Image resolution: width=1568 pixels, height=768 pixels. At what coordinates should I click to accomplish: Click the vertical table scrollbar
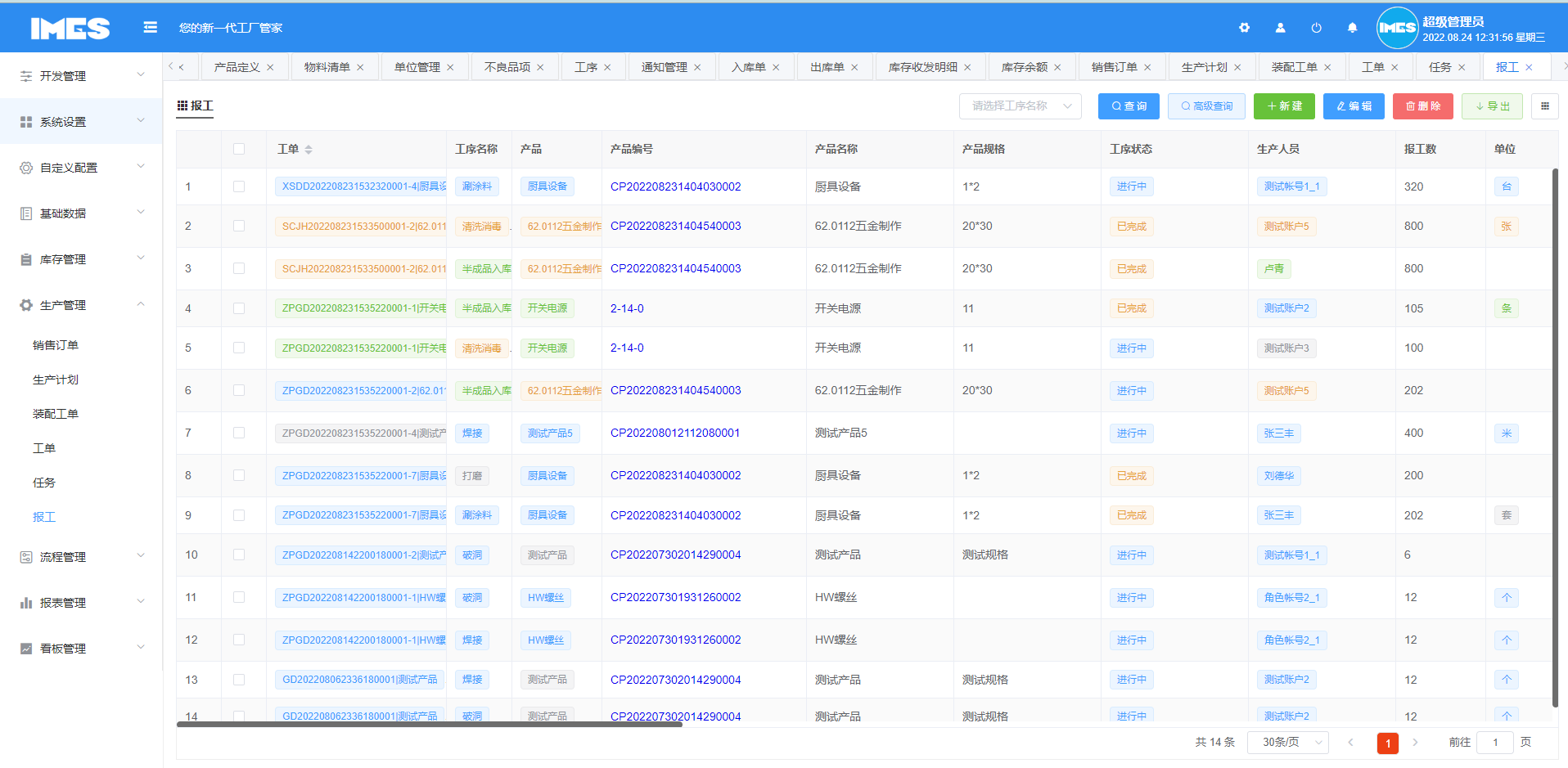click(1555, 438)
